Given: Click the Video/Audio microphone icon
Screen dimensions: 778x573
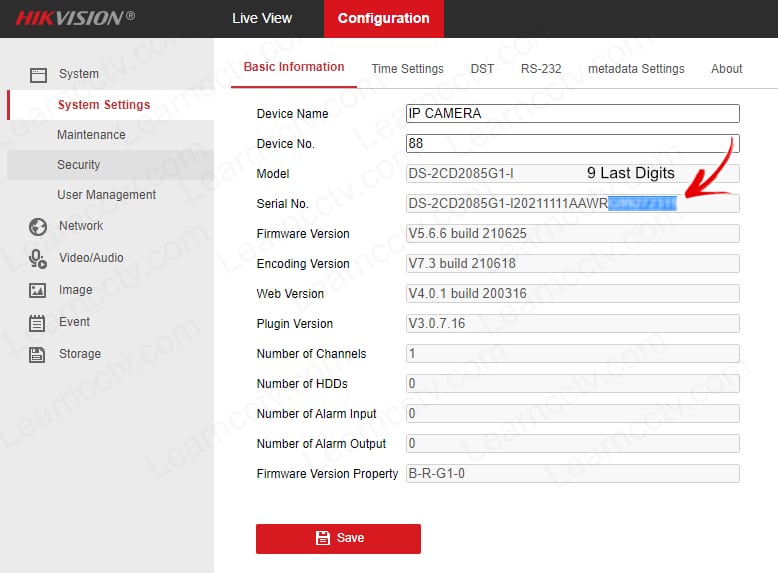Looking at the screenshot, I should point(38,258).
